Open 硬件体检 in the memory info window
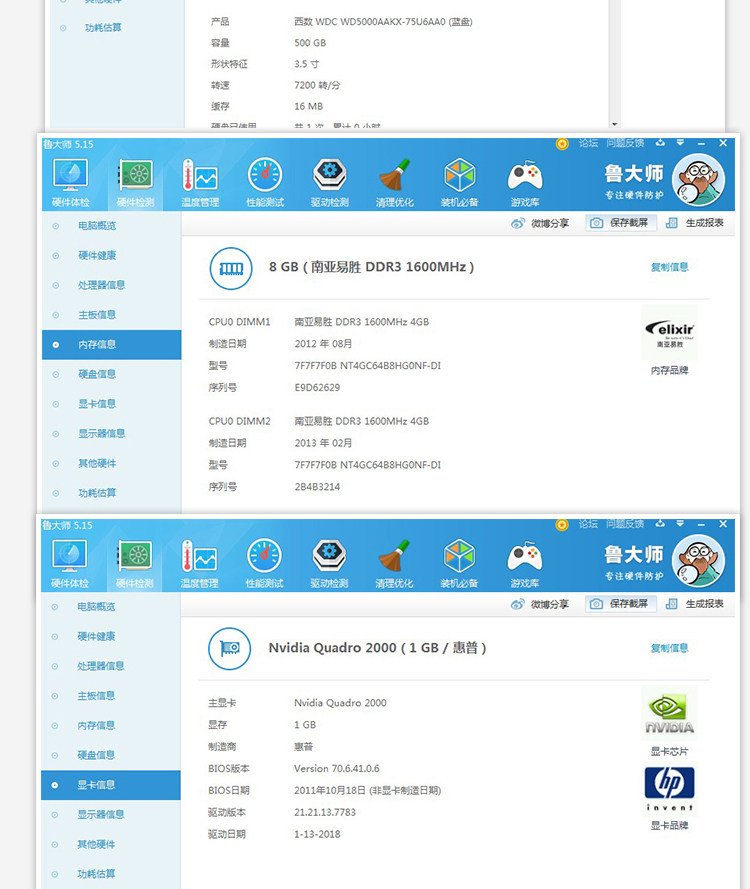 (71, 183)
